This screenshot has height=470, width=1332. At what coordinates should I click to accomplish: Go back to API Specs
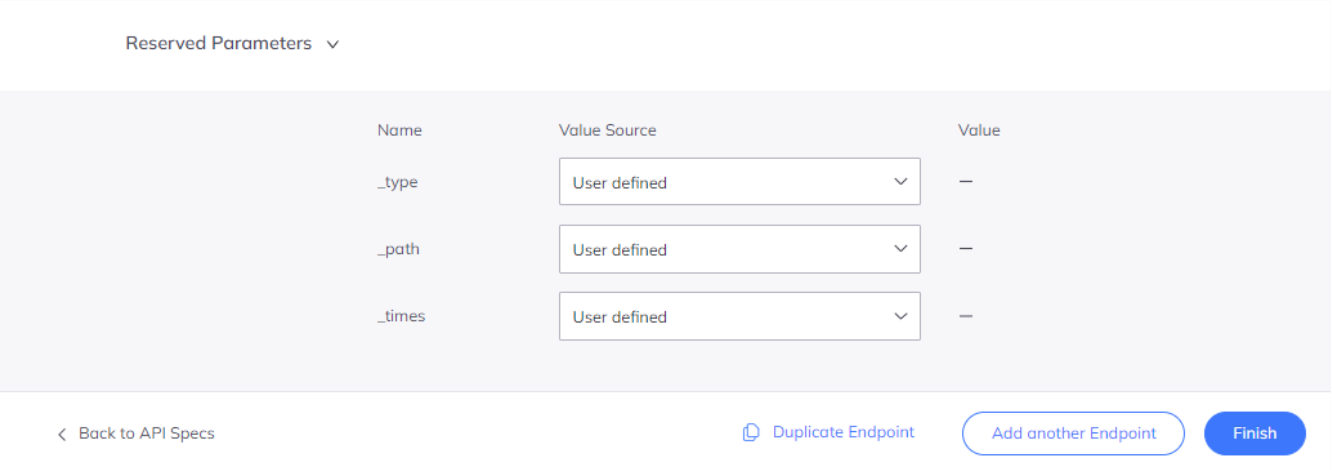click(146, 433)
